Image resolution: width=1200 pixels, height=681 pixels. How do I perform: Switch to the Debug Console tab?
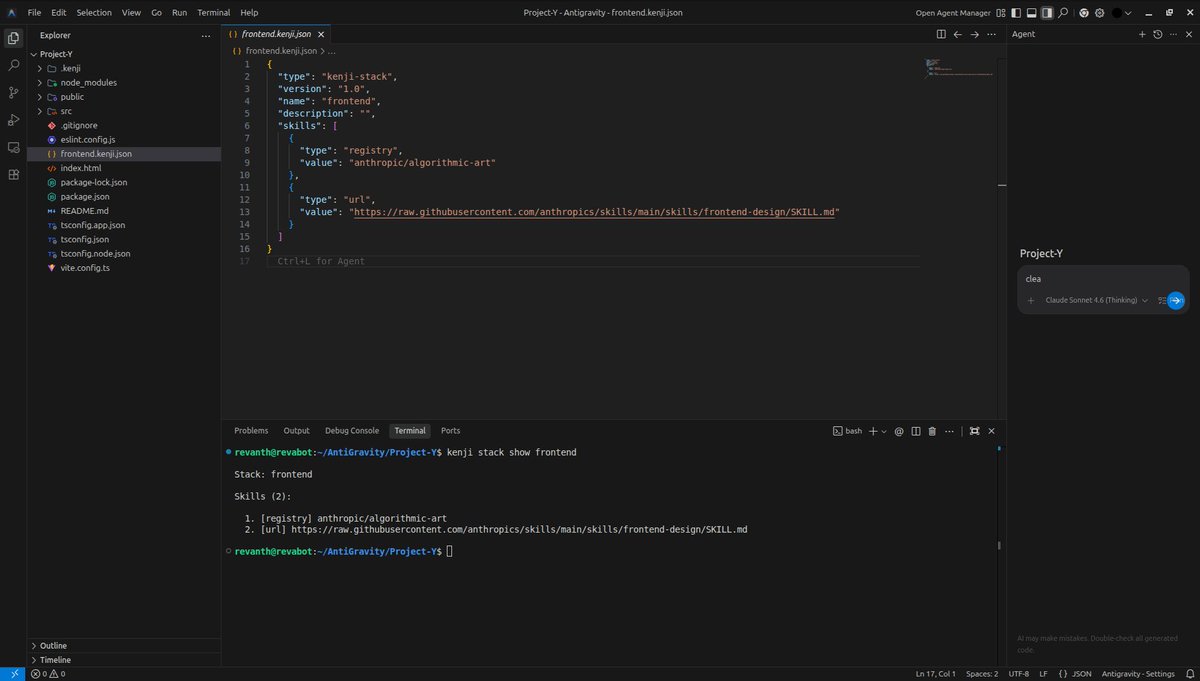[352, 431]
